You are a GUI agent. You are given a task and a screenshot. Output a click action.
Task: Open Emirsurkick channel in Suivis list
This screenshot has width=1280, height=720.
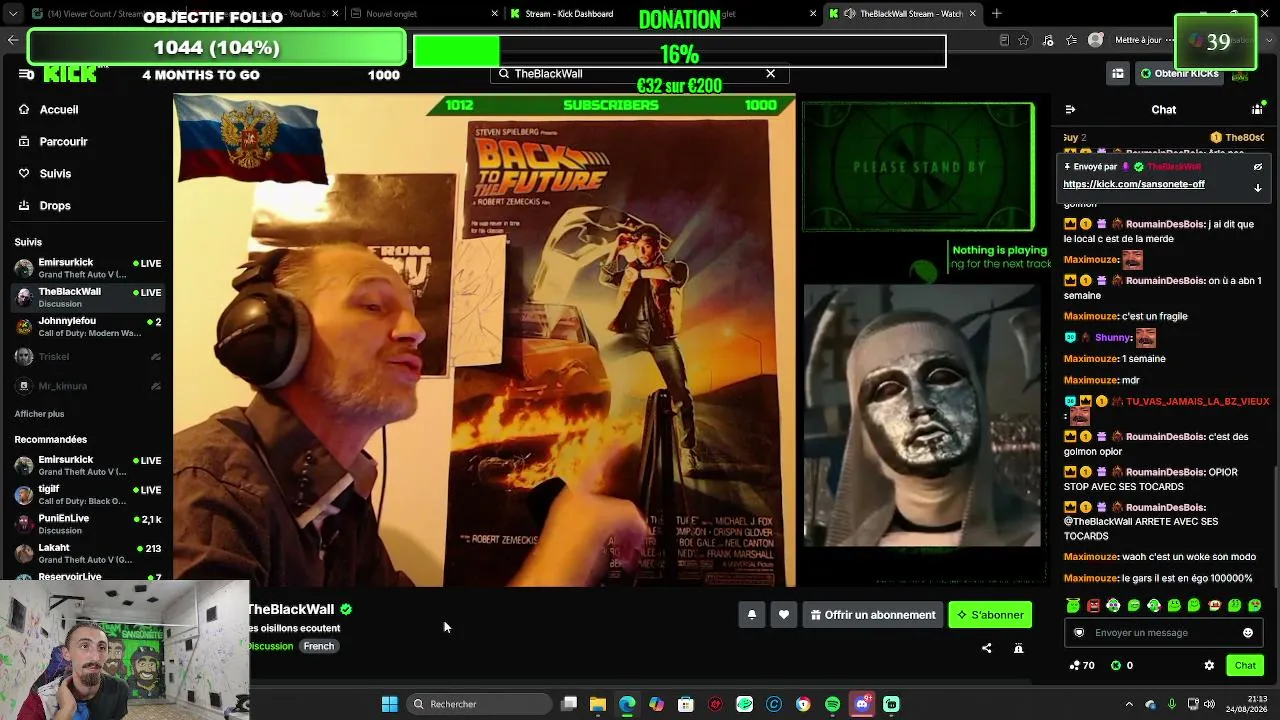coord(87,268)
